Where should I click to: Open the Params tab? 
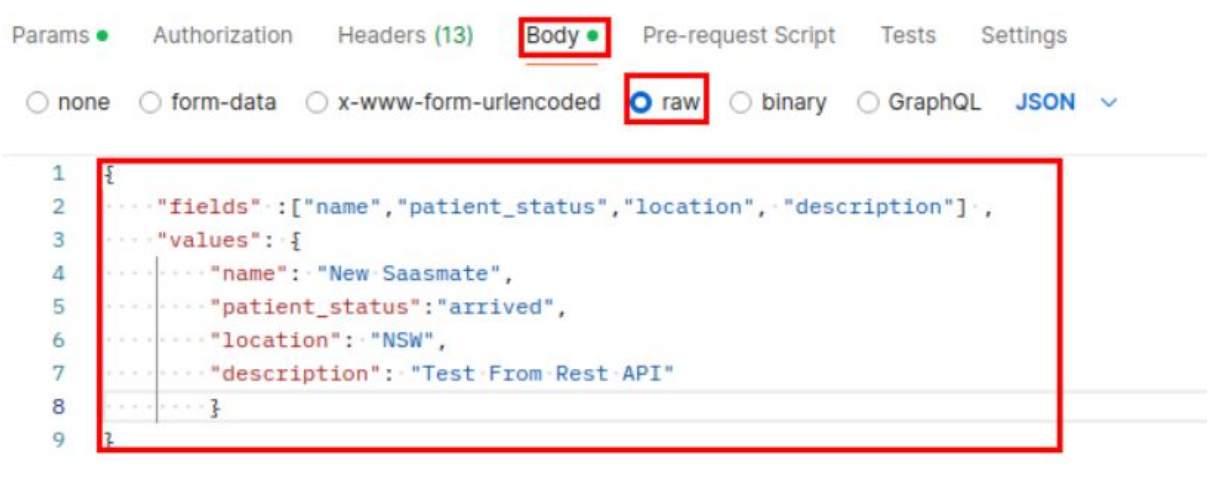(x=50, y=36)
